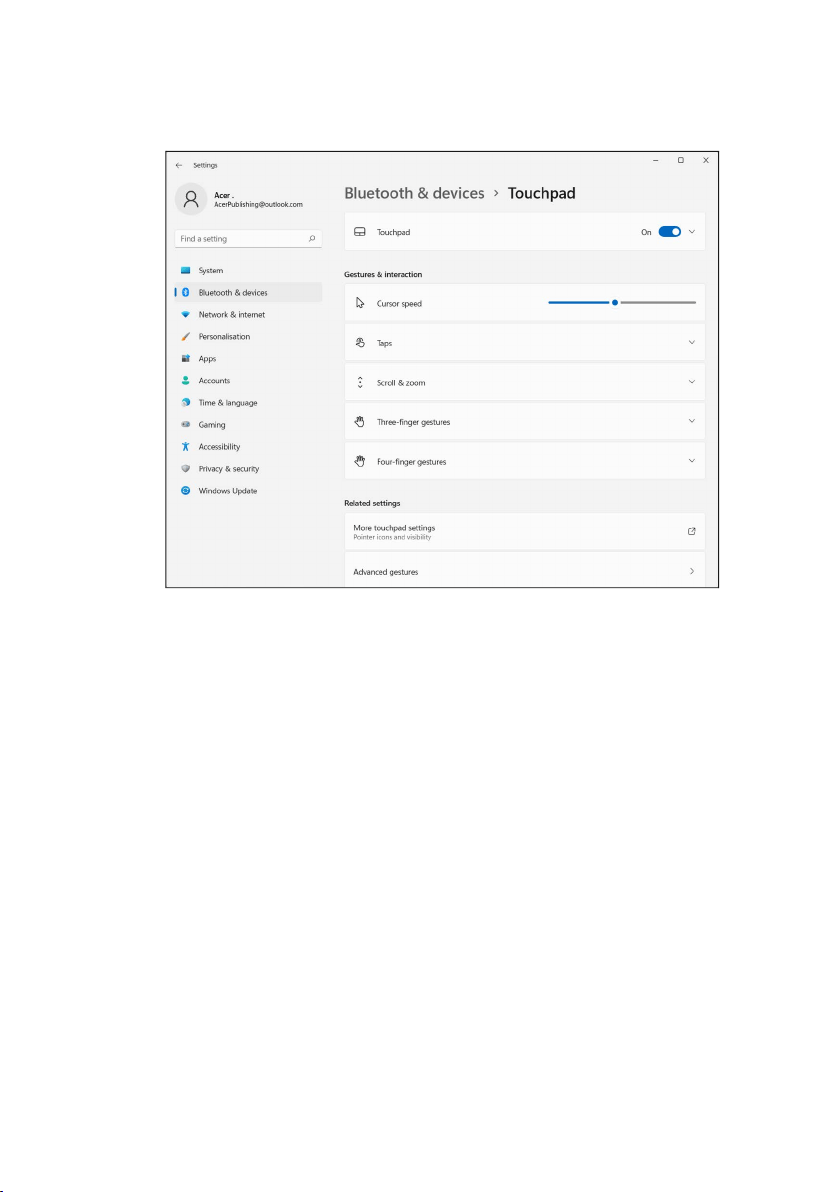Click the Accounts person icon
Image resolution: width=840 pixels, height=1192 pixels.
[185, 380]
